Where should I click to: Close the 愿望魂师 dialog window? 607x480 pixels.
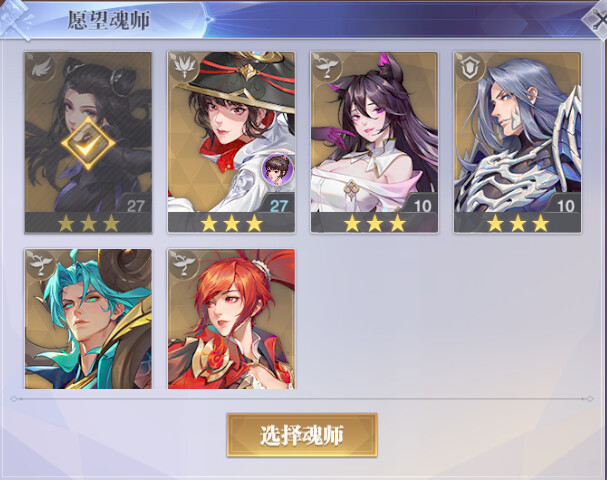[597, 21]
